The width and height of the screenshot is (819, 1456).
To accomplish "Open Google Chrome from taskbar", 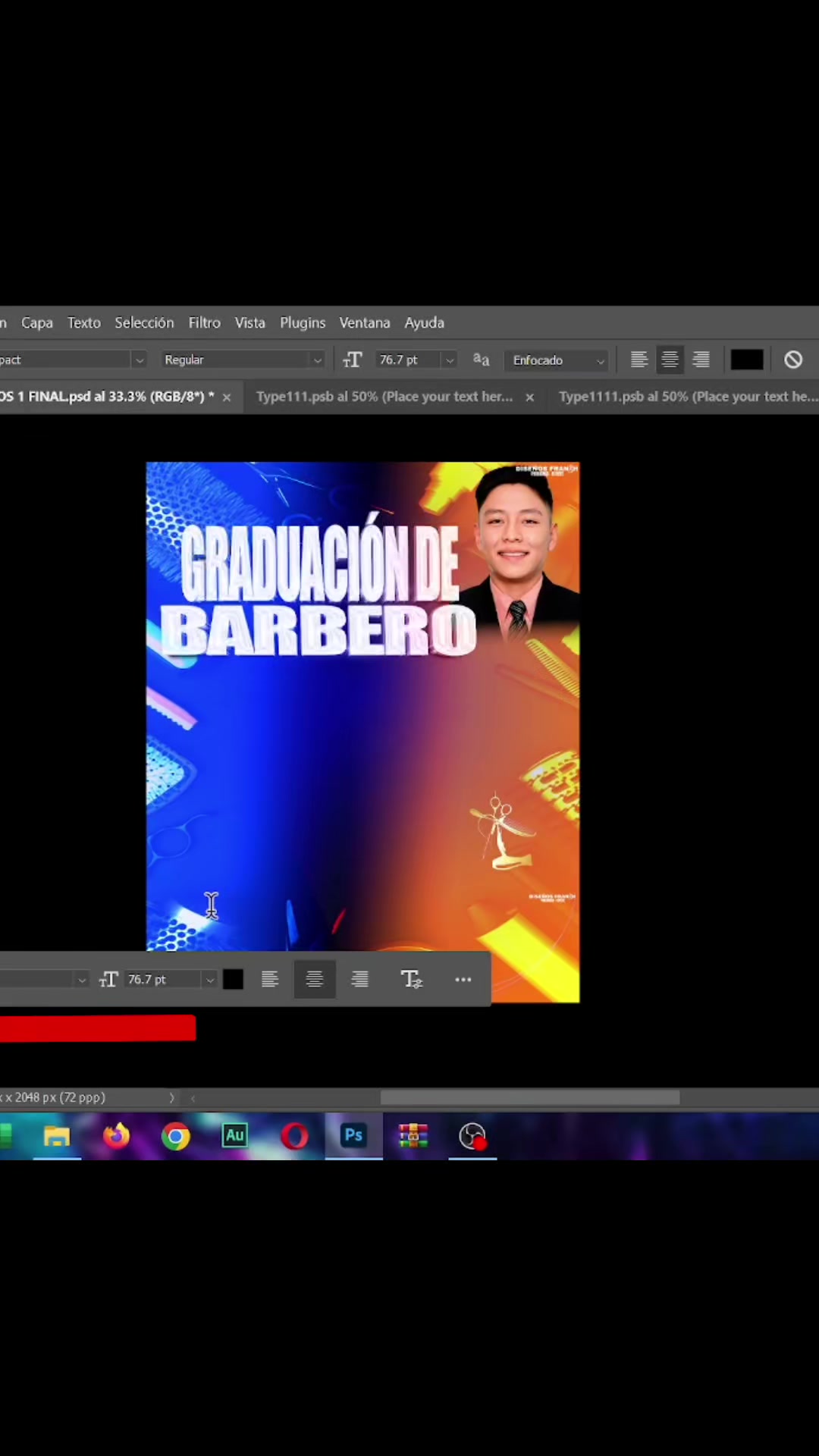I will tap(175, 1136).
